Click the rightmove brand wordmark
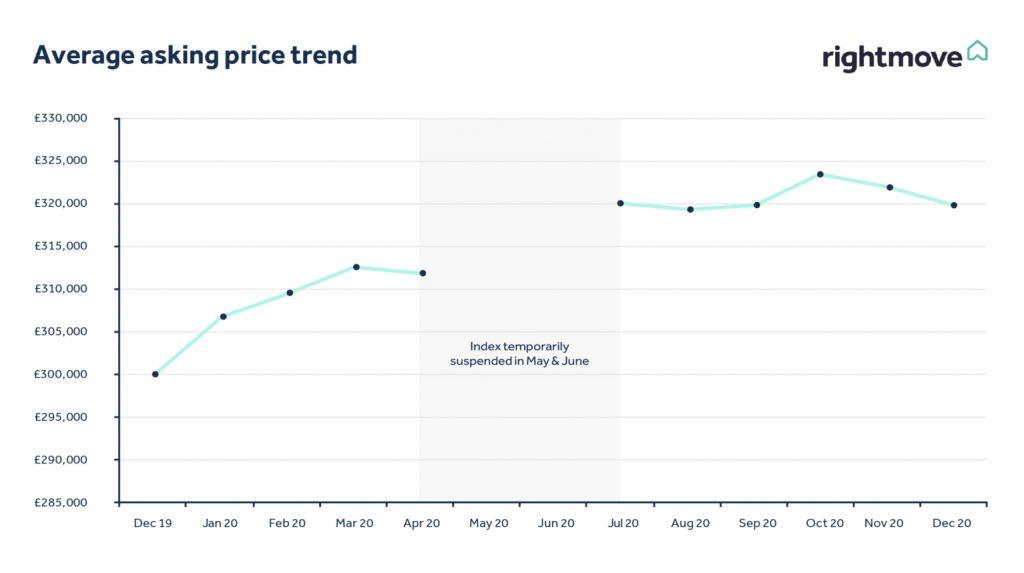Viewport: 1024px width, 573px height. point(892,57)
